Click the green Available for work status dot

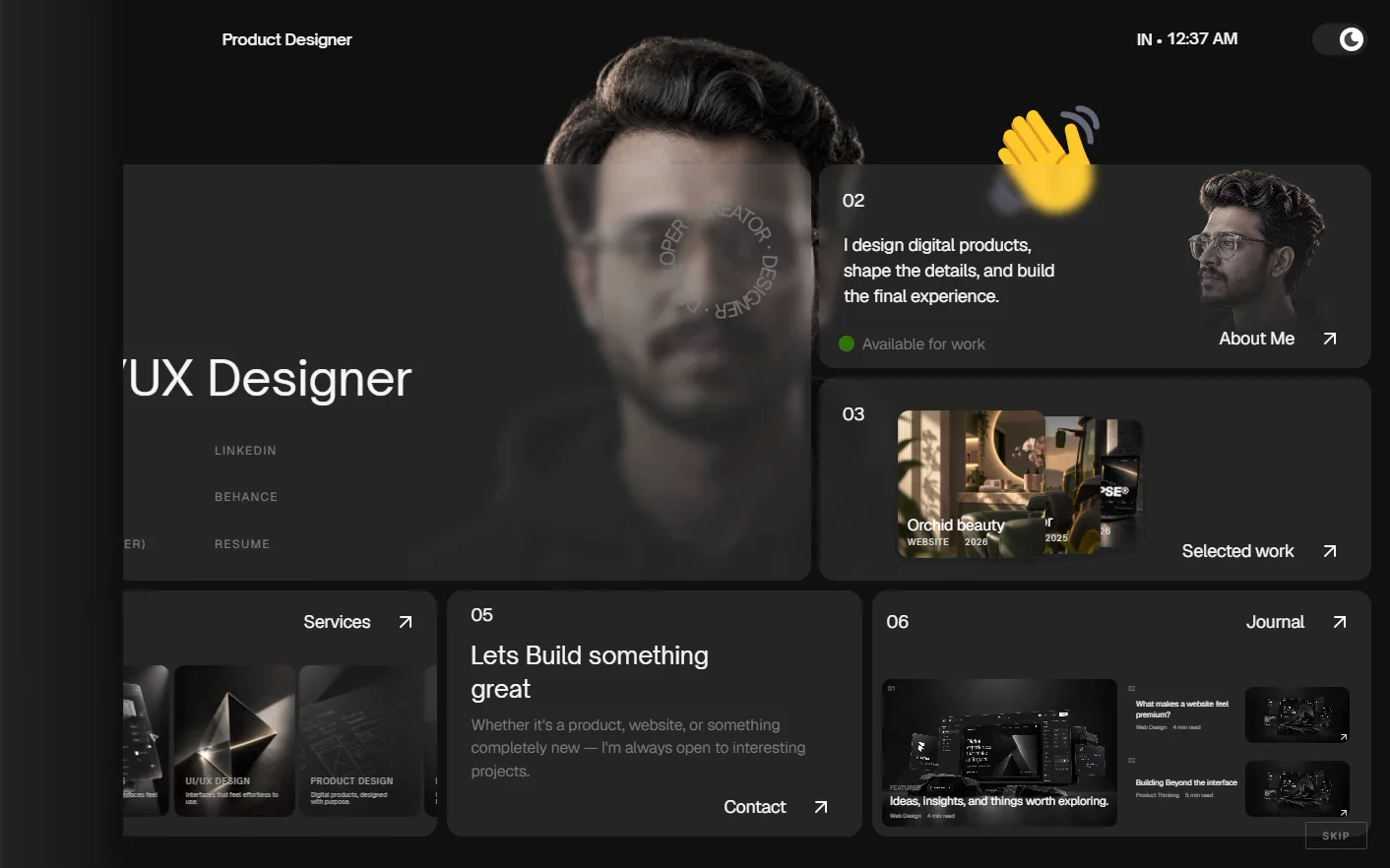click(847, 343)
